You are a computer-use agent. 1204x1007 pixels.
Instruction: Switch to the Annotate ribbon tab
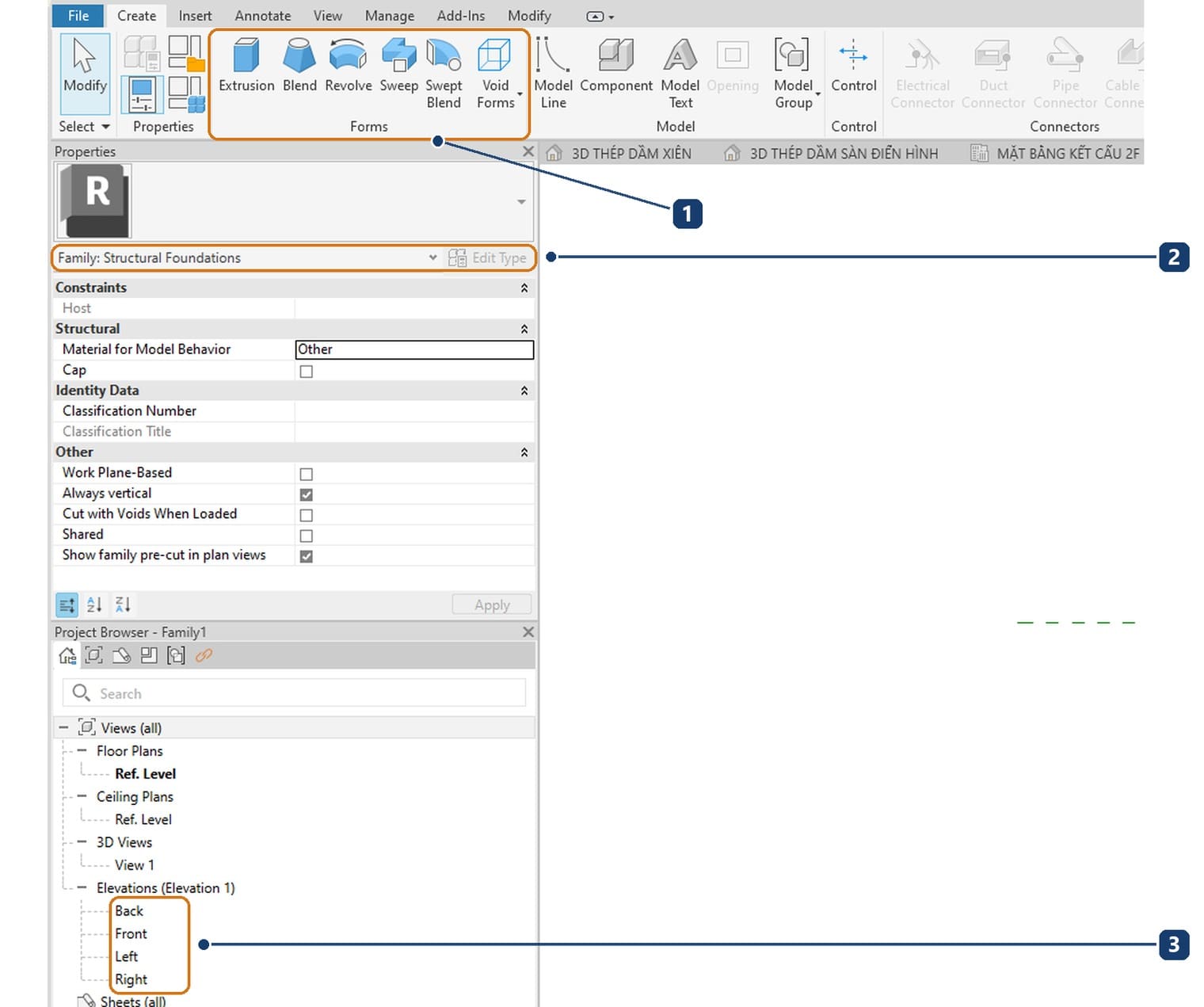(262, 16)
